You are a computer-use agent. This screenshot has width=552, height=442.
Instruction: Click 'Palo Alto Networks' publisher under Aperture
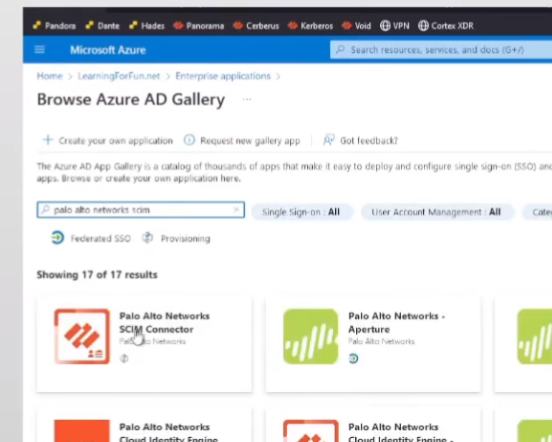tap(381, 341)
